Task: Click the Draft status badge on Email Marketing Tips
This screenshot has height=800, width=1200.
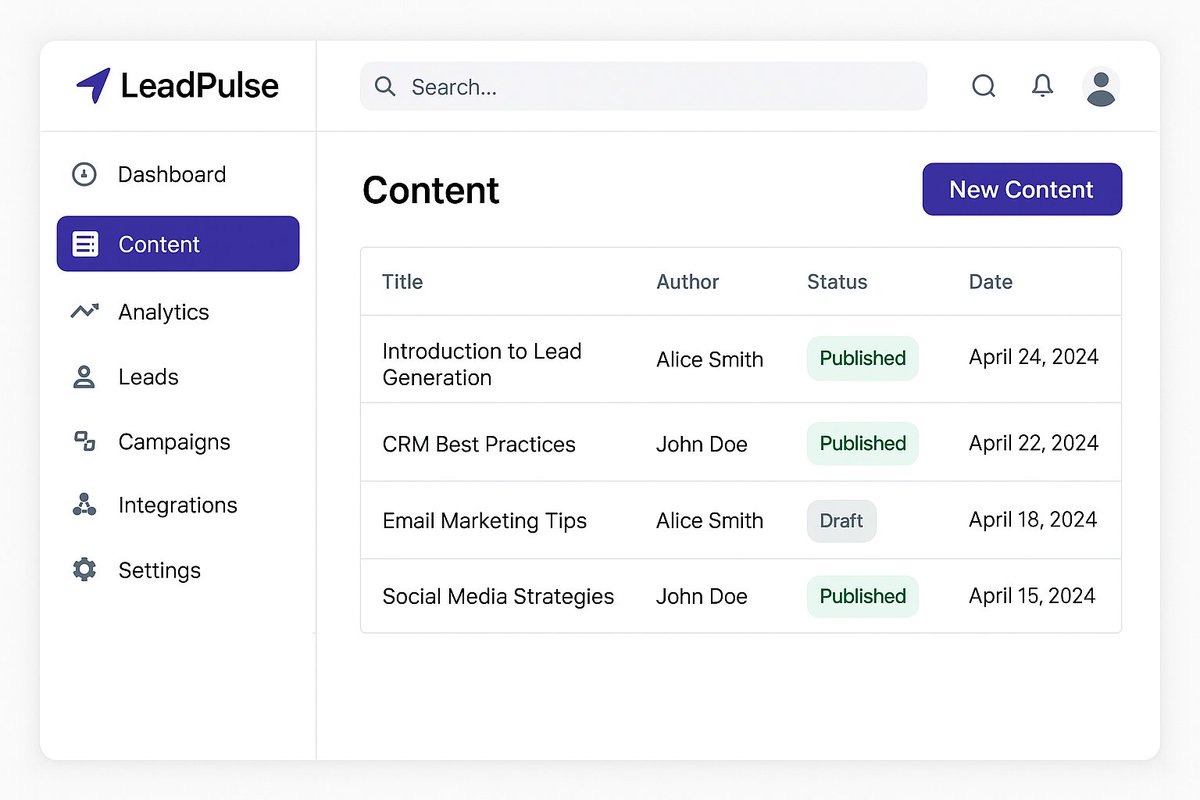Action: [x=841, y=521]
